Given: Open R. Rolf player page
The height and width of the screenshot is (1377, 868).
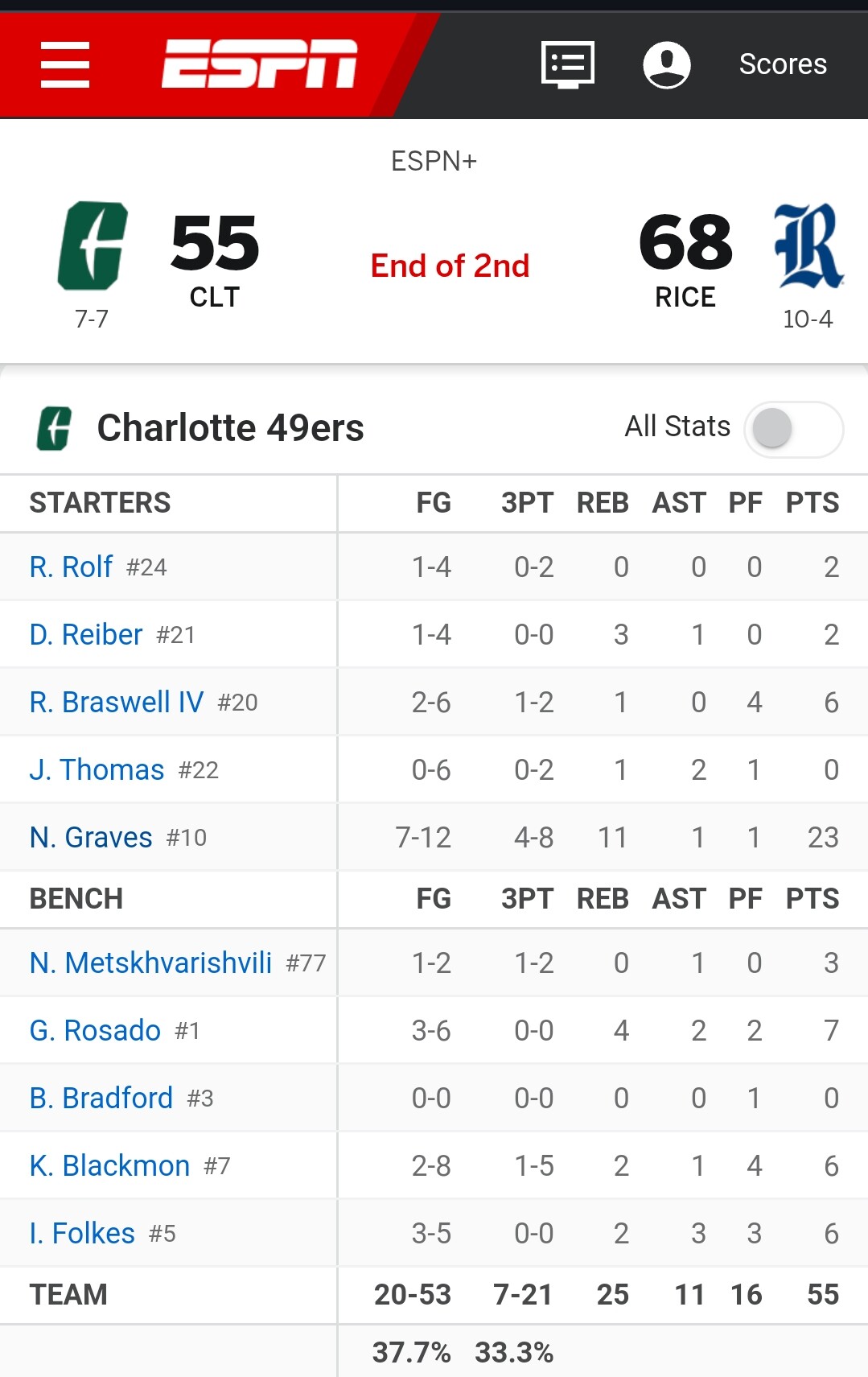Looking at the screenshot, I should click(x=71, y=567).
